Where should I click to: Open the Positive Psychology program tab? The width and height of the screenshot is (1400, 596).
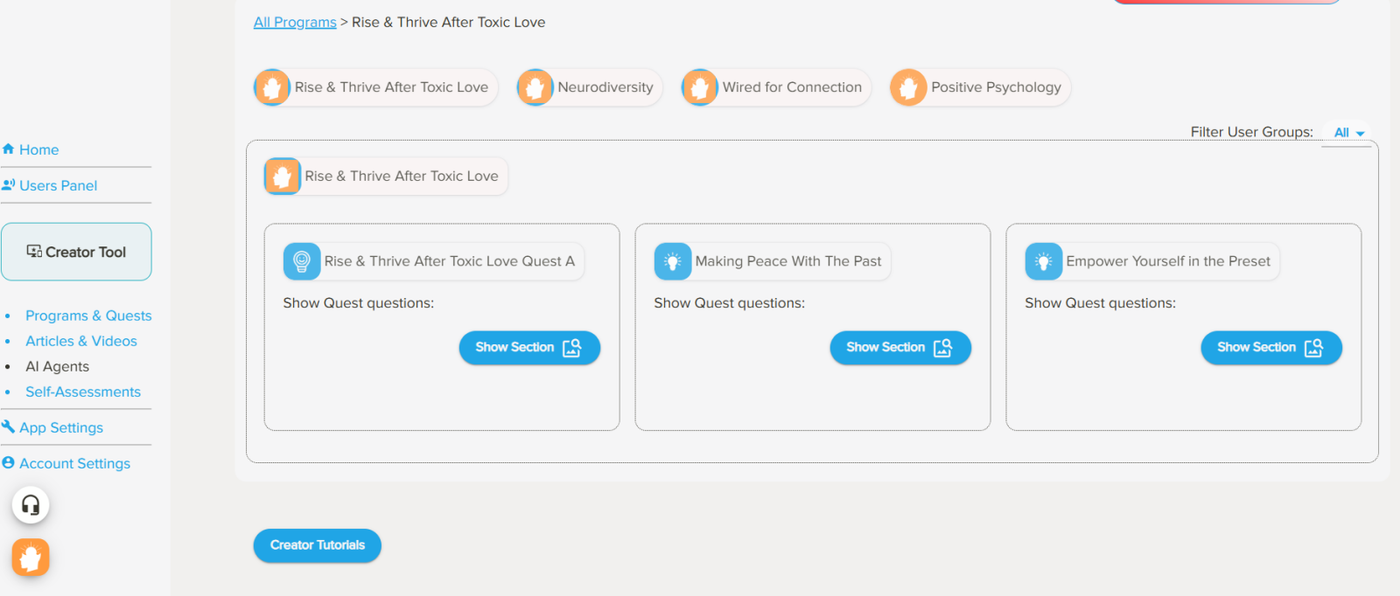click(x=980, y=87)
